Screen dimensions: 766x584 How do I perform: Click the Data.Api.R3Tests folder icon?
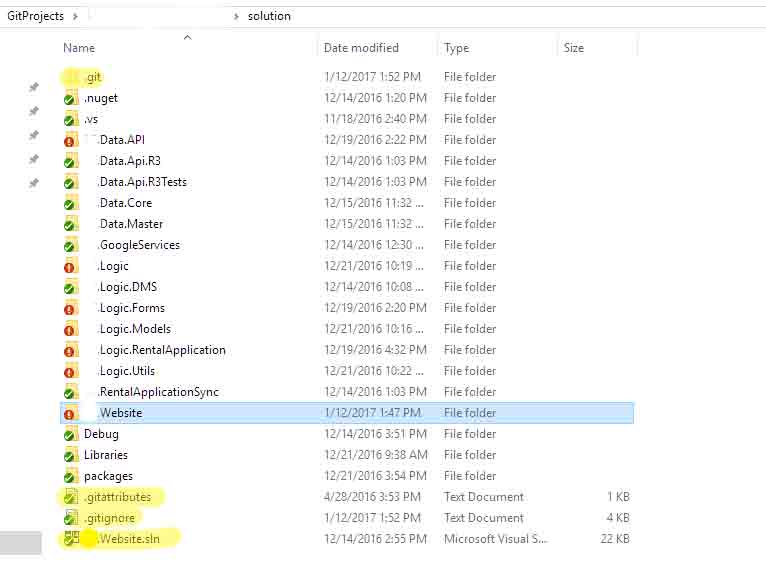[71, 182]
